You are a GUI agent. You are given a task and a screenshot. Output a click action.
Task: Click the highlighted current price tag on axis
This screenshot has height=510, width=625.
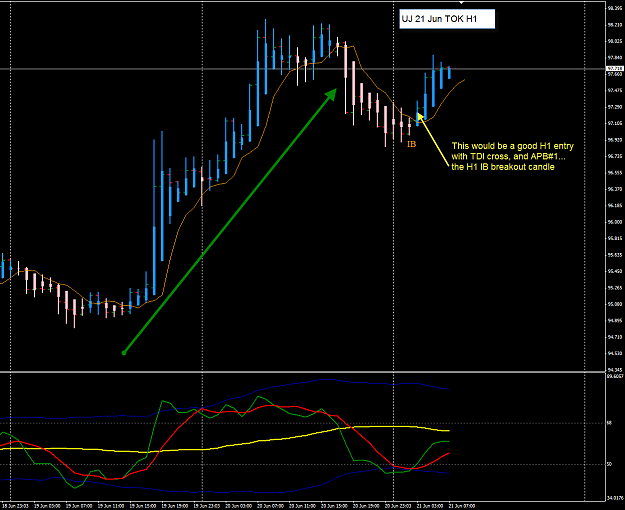point(614,69)
